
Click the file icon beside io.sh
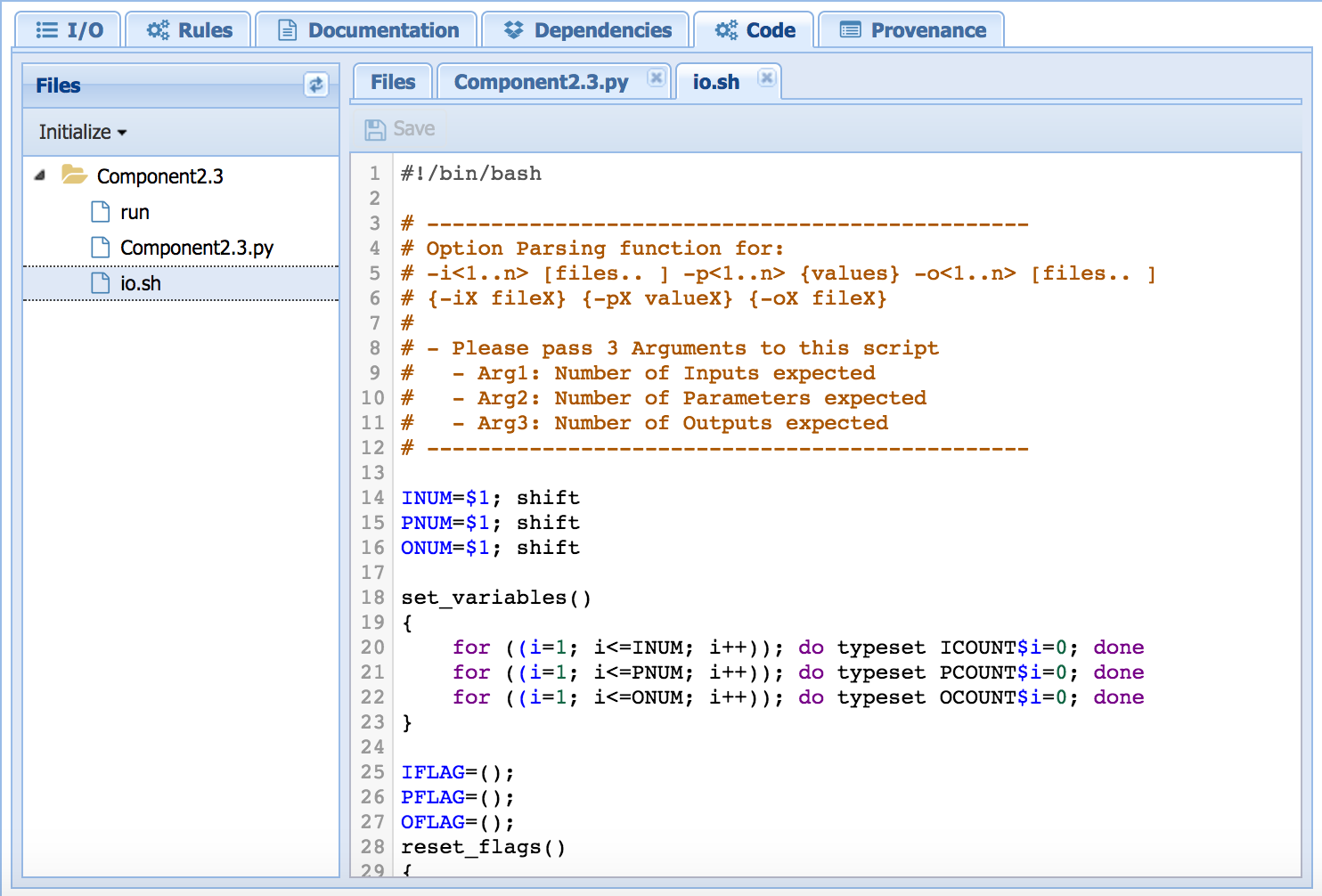coord(101,283)
